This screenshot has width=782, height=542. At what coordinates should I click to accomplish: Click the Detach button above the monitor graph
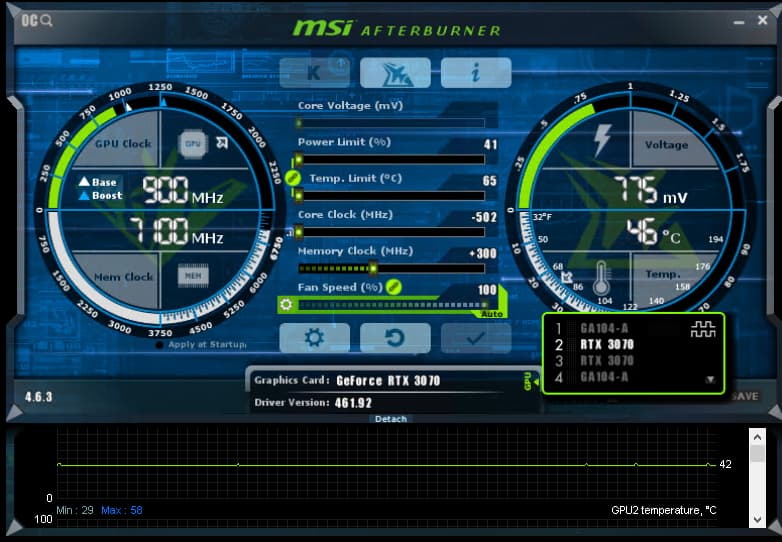[x=391, y=419]
